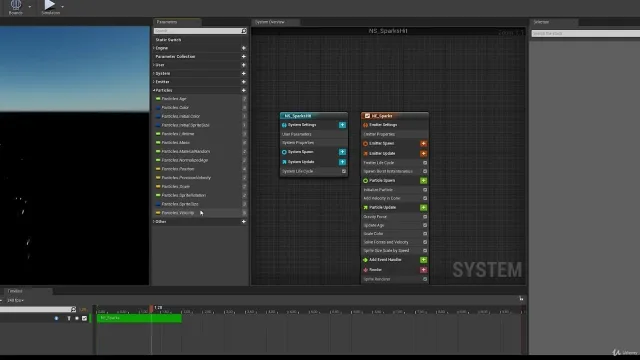
Task: Add parameter to Emitter category with plus
Action: tap(244, 82)
